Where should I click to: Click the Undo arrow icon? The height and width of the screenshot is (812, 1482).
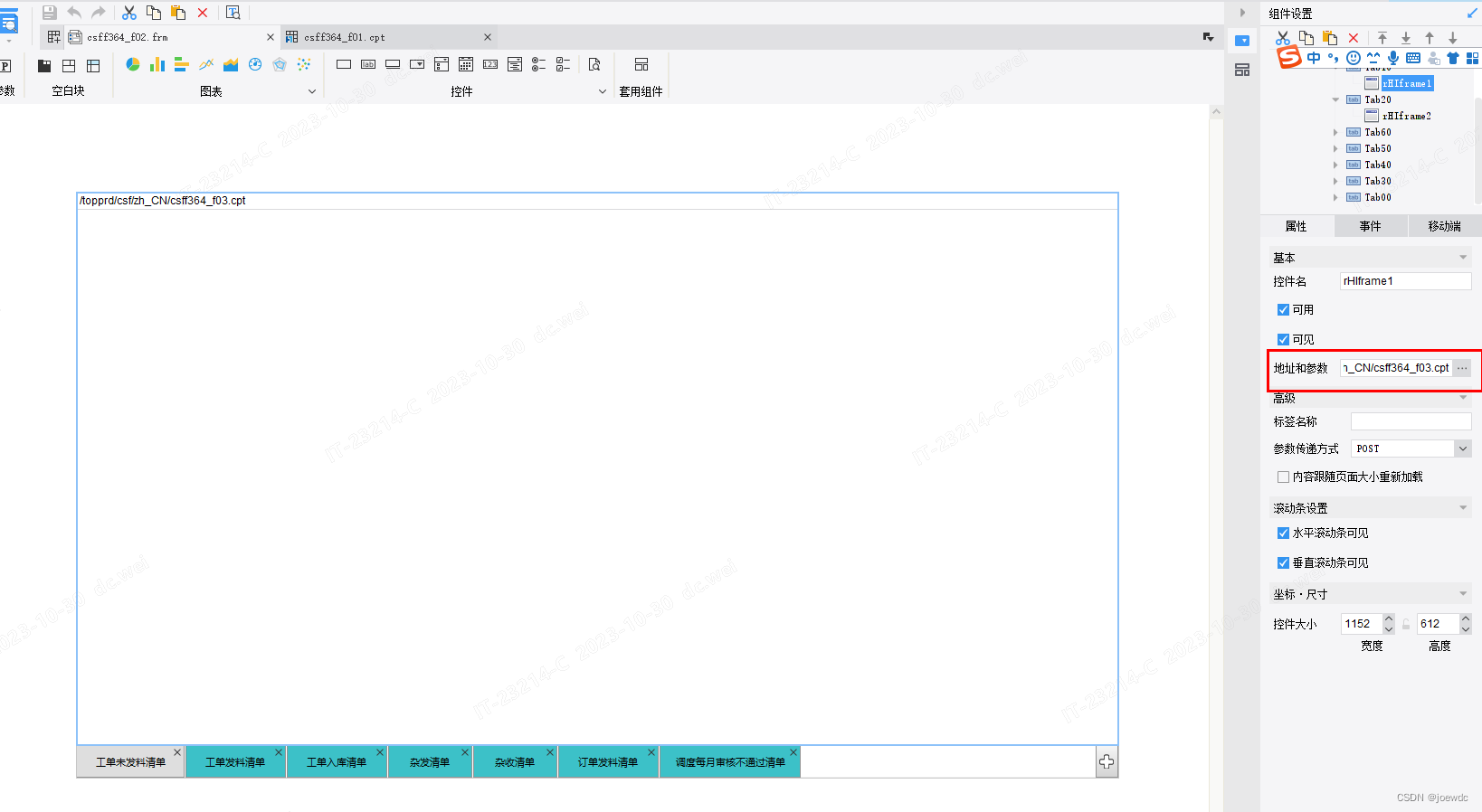74,13
